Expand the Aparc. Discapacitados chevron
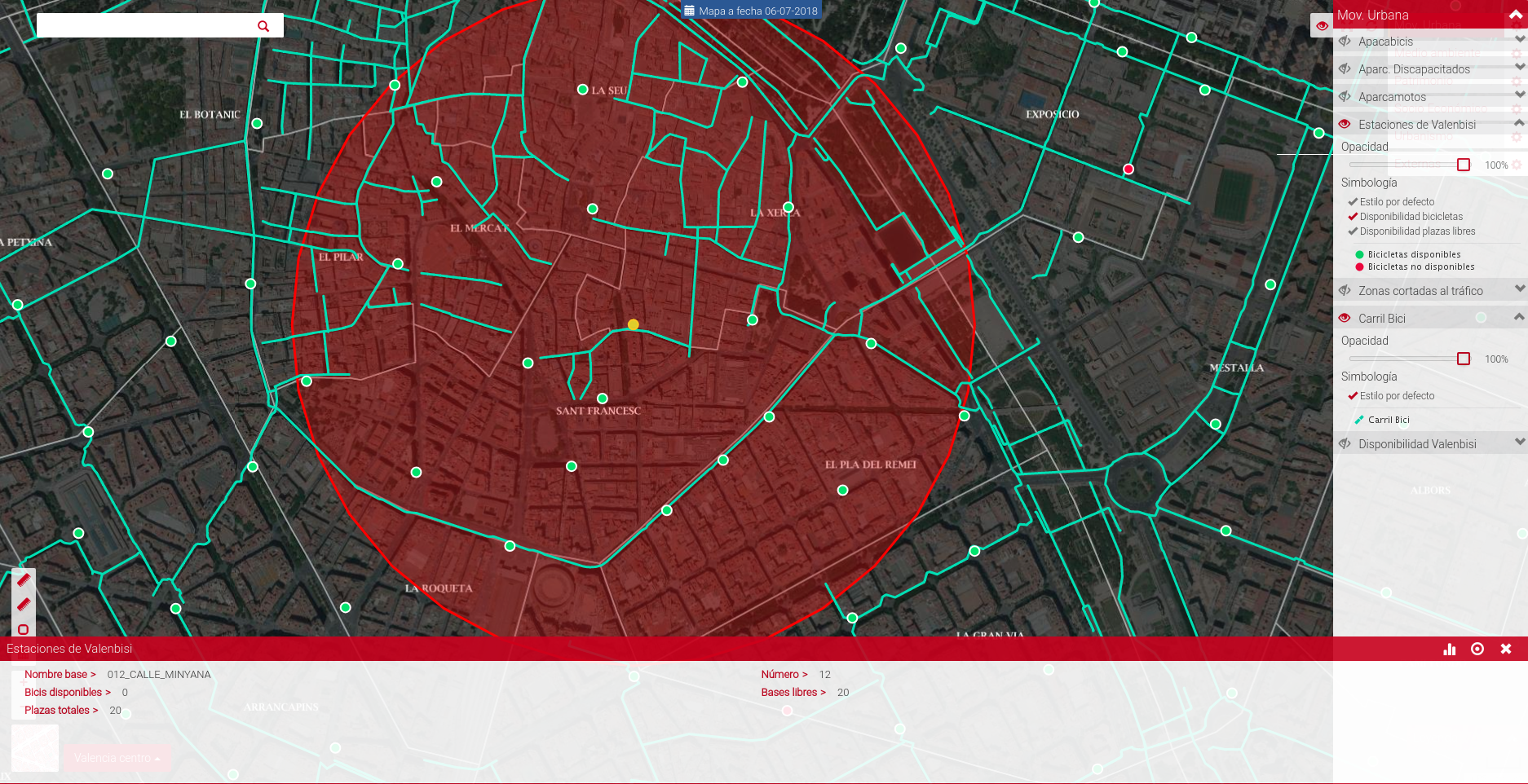 [x=1520, y=67]
